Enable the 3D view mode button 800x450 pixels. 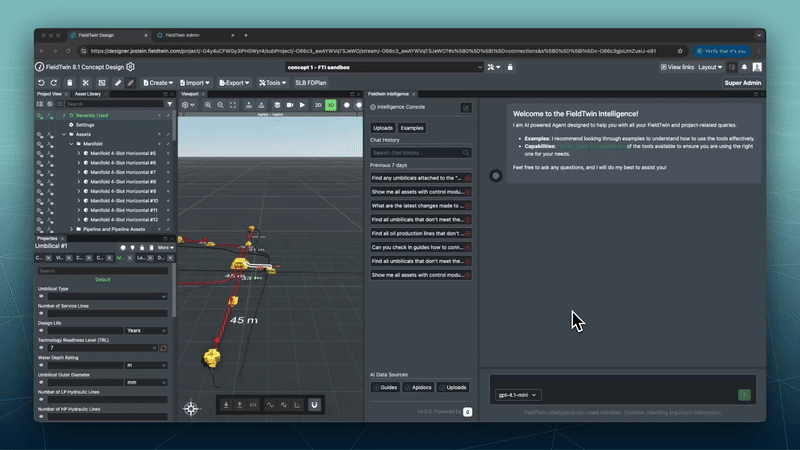[x=331, y=105]
